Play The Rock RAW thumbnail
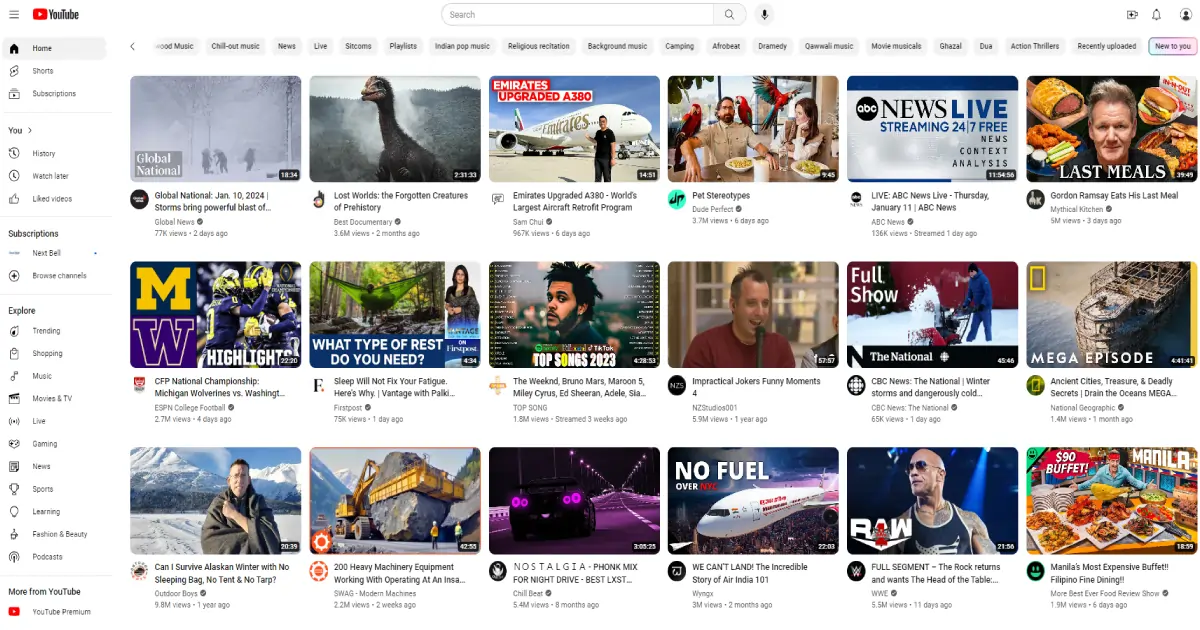The image size is (1200, 630). click(933, 500)
